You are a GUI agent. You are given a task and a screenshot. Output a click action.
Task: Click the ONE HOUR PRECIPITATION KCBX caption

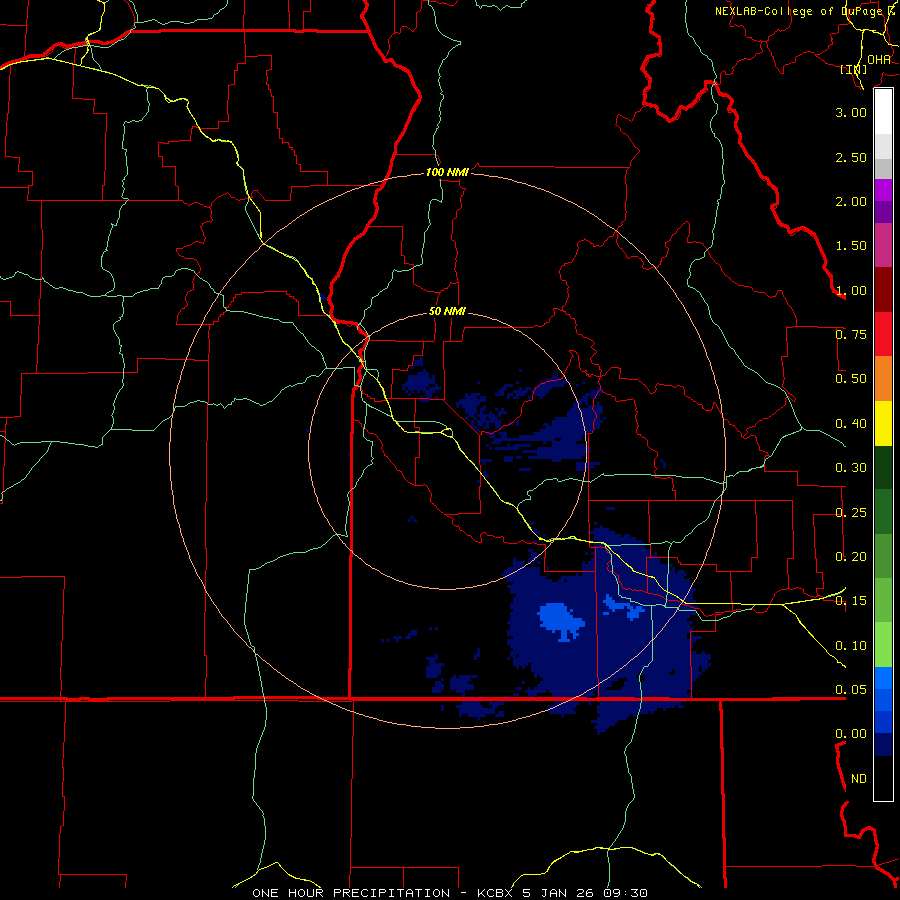450,893
